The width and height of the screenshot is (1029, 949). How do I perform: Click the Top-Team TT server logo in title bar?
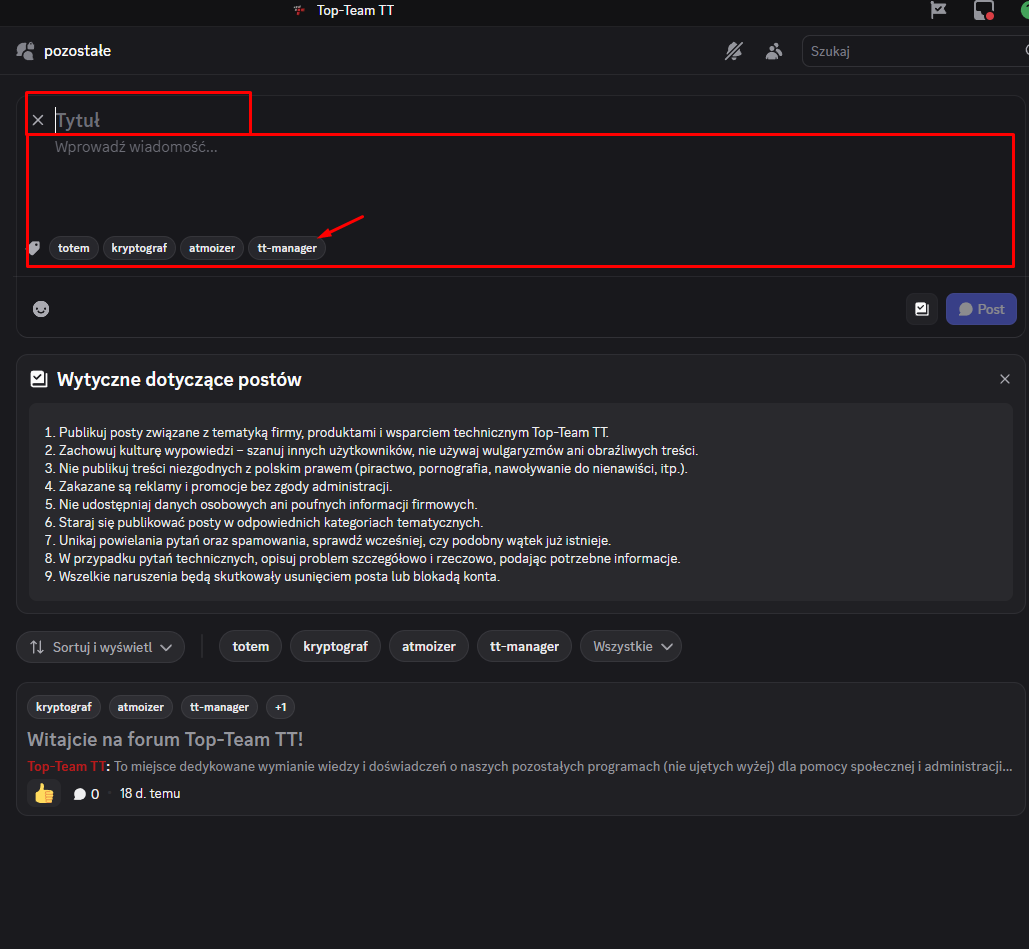[299, 11]
